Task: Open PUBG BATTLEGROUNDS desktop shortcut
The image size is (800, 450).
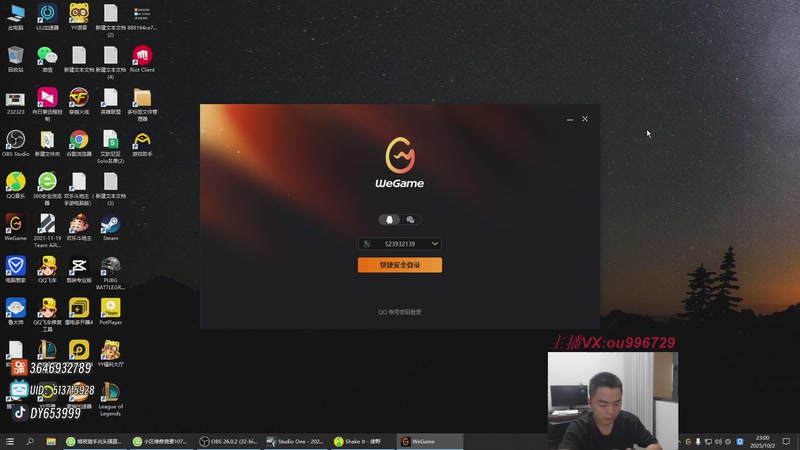Action: coord(111,273)
